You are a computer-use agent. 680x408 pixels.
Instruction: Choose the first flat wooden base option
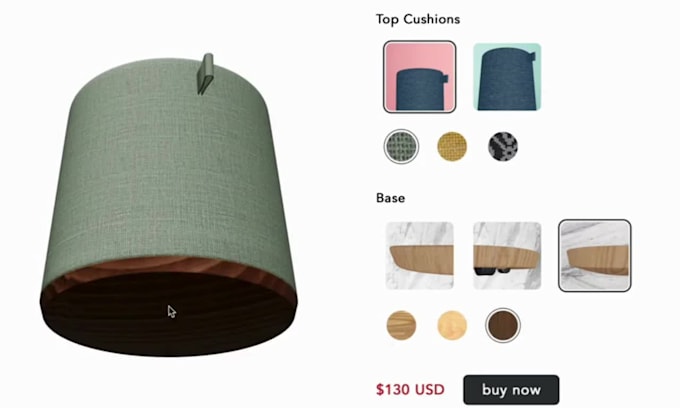[419, 255]
